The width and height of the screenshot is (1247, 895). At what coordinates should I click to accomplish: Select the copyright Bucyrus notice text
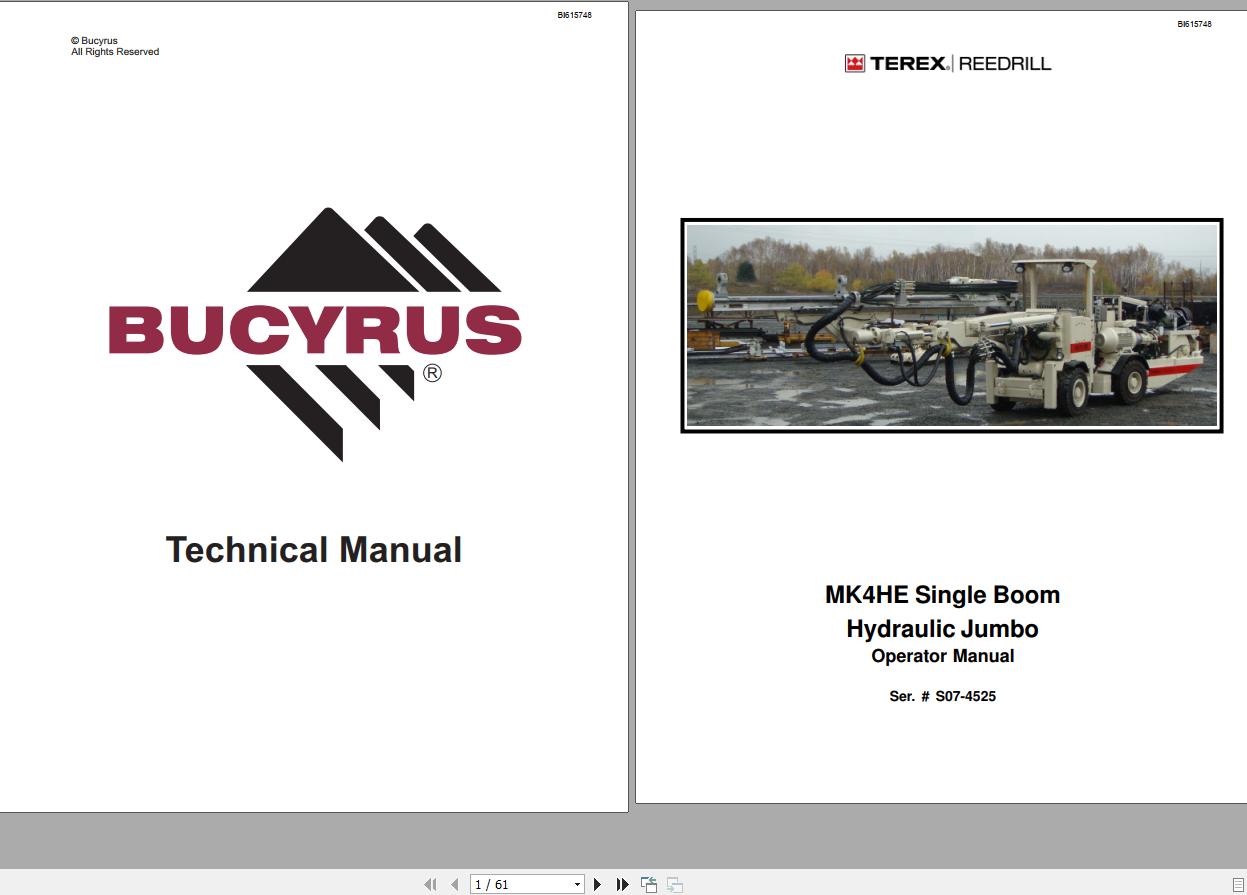114,45
